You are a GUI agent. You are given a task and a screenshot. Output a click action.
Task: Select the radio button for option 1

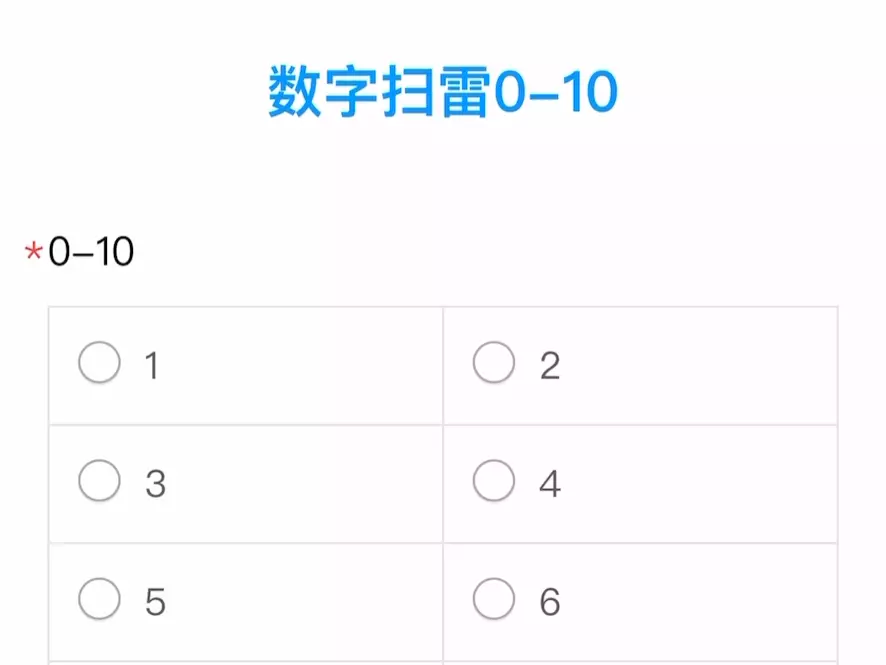click(99, 363)
